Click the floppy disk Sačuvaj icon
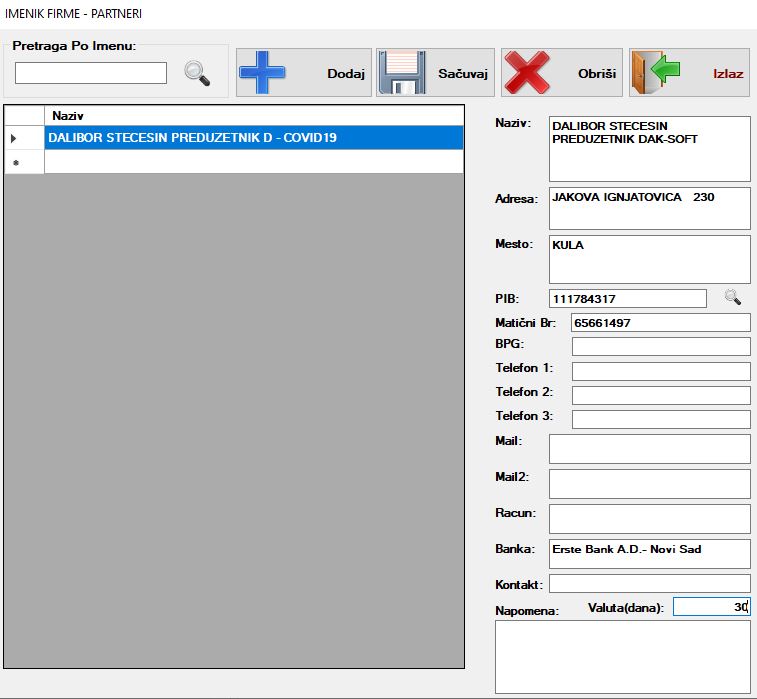Screen dimensions: 757x699 point(401,73)
